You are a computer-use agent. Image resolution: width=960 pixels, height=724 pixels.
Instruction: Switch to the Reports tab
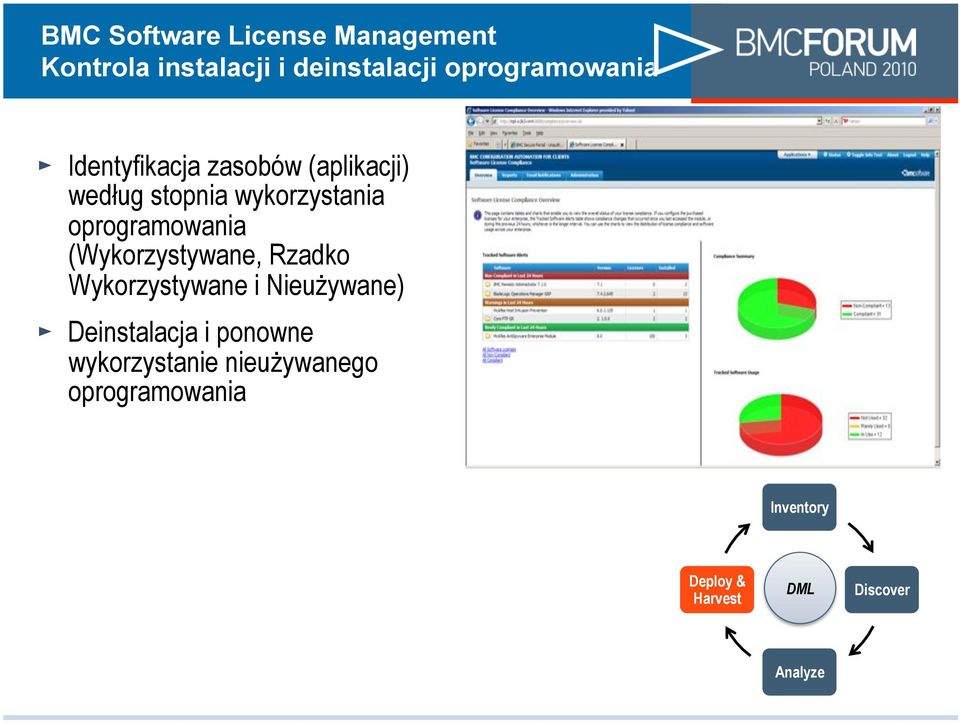(x=509, y=175)
